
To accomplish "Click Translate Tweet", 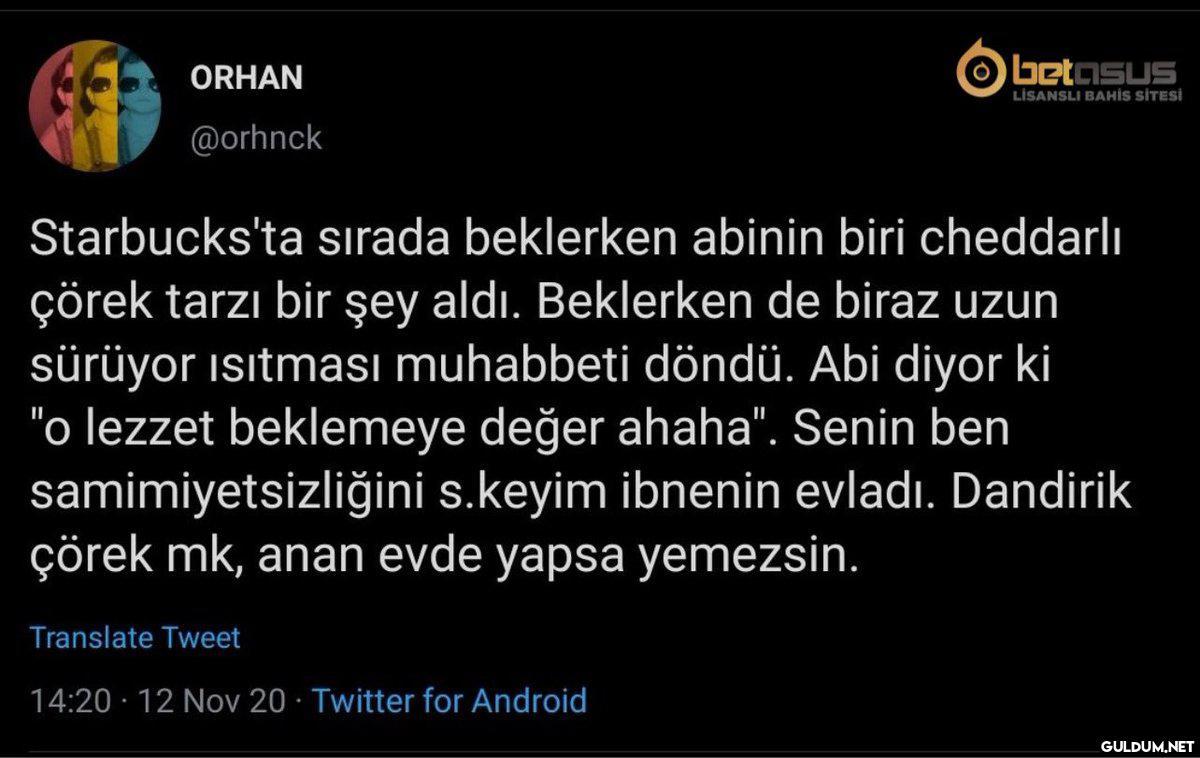I will 135,637.
